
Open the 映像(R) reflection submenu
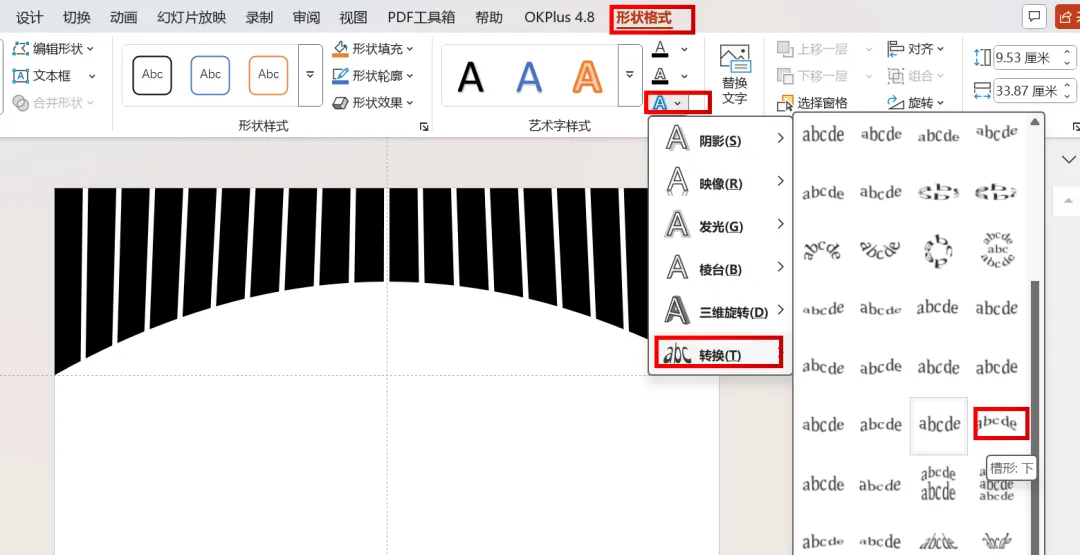click(720, 183)
